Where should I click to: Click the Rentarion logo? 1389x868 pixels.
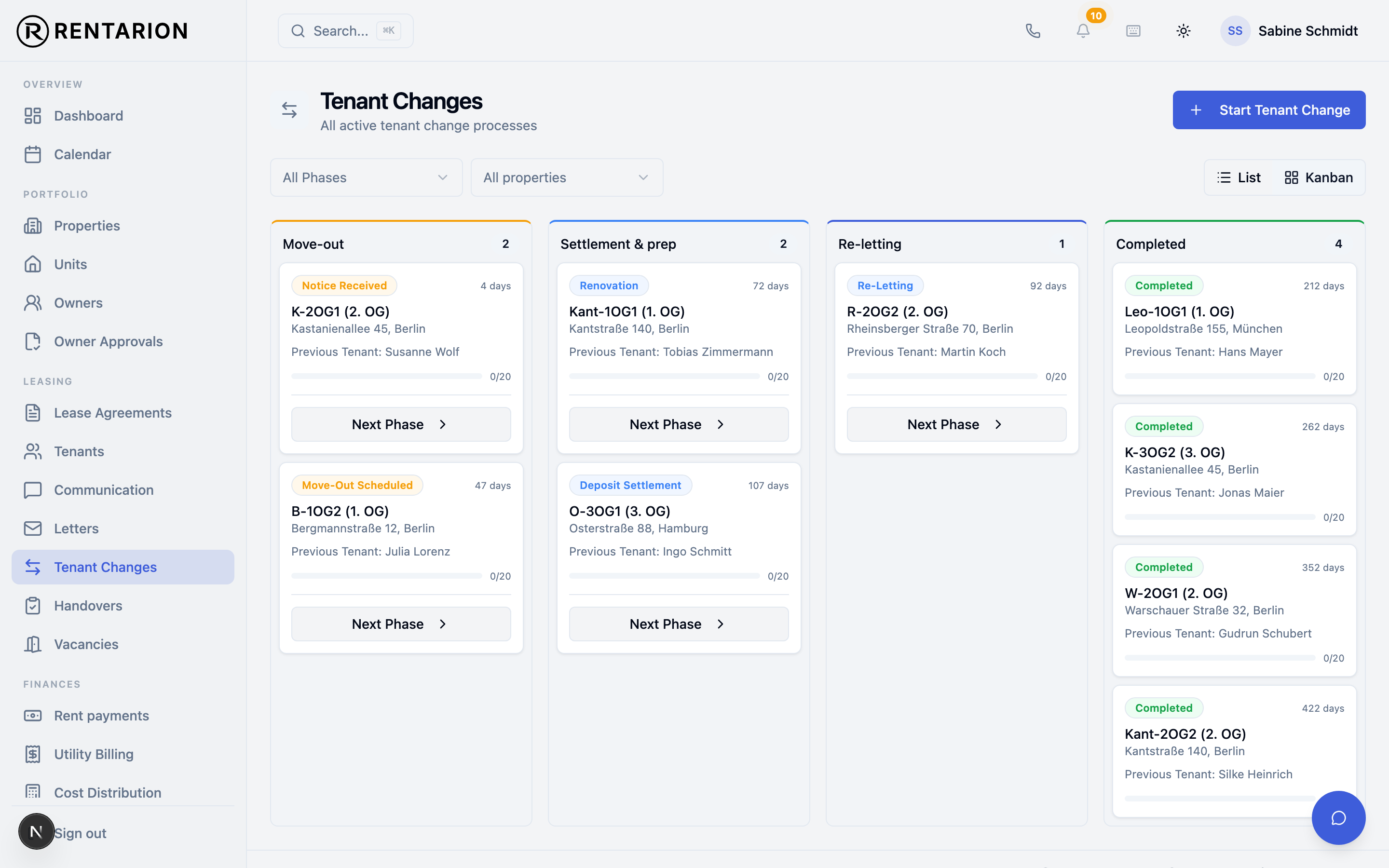click(x=103, y=31)
